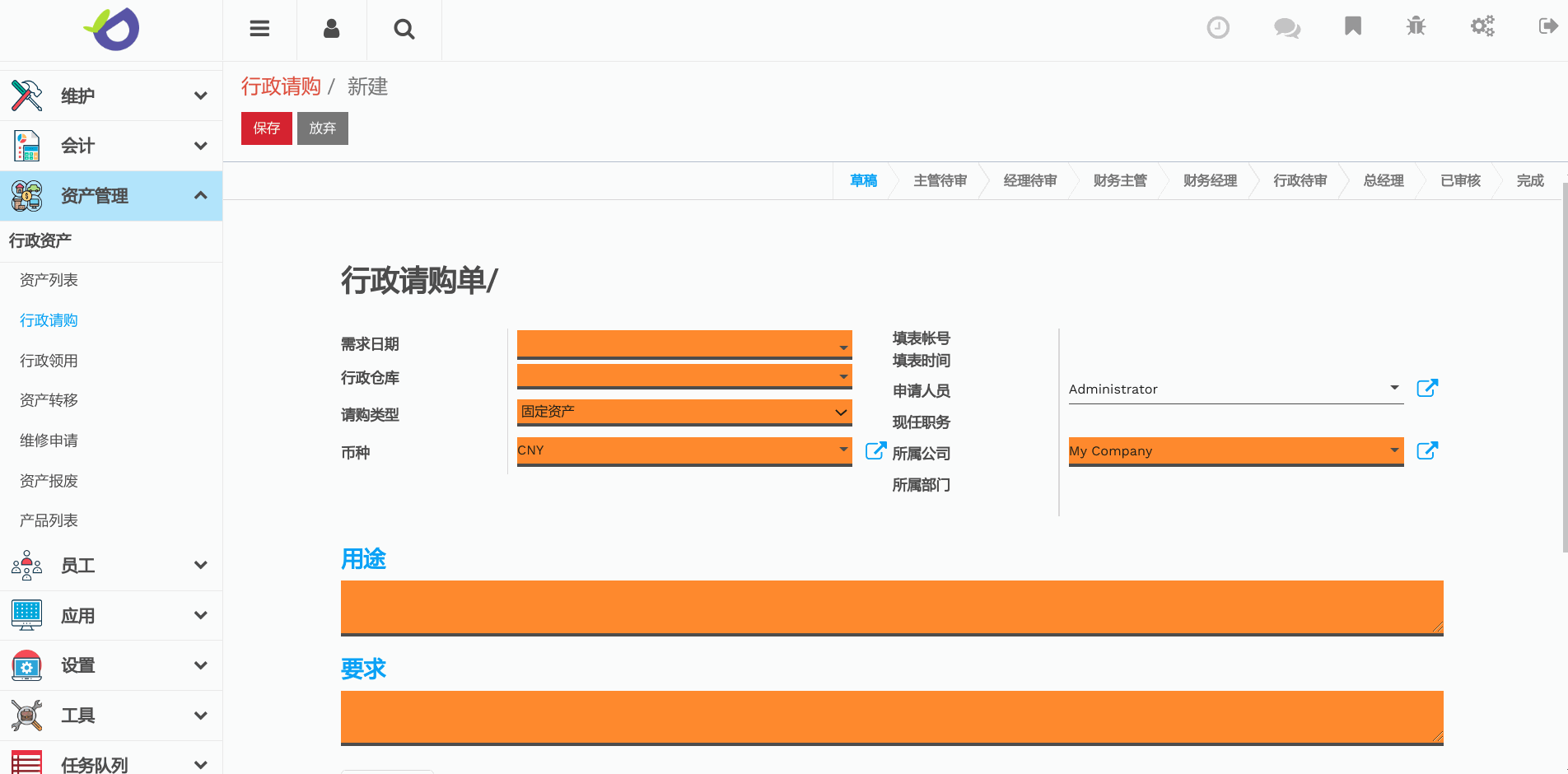The image size is (1568, 774).
Task: Click the bookmark icon in the top bar
Action: click(1352, 26)
